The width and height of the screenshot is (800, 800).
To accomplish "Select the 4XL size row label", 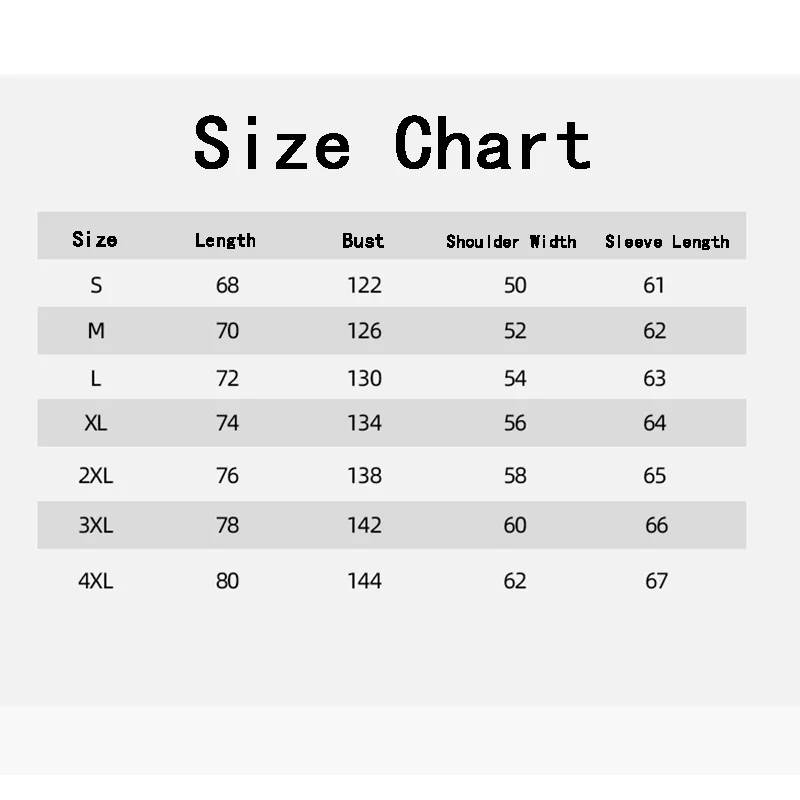I will (x=96, y=581).
